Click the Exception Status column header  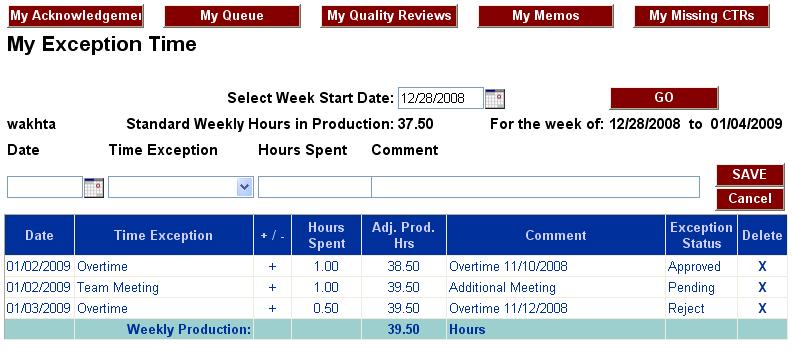(x=701, y=235)
